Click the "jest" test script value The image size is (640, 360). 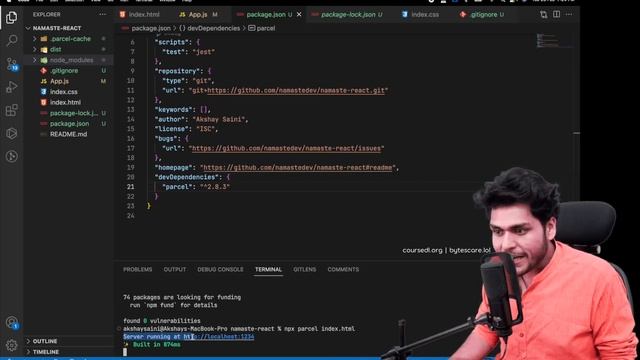pyautogui.click(x=204, y=52)
